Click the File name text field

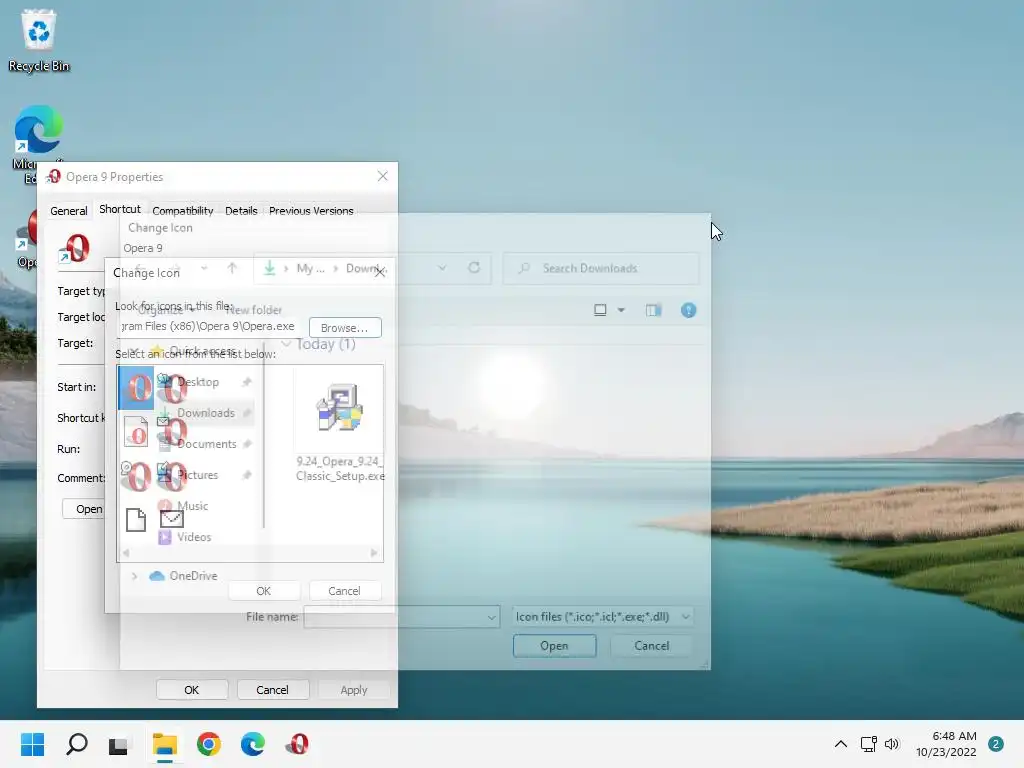[395, 616]
